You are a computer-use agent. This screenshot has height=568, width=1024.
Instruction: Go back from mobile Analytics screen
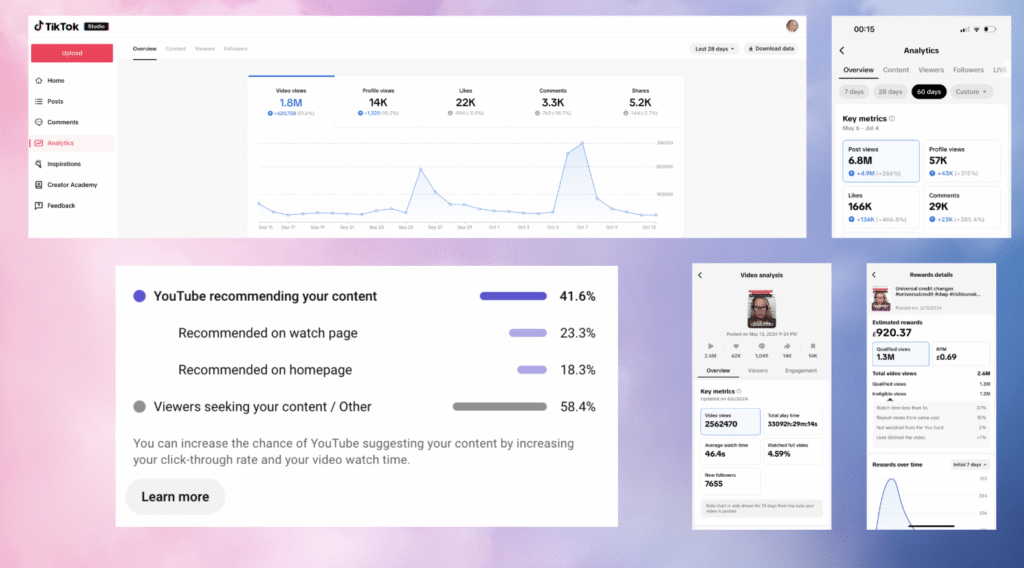(842, 50)
